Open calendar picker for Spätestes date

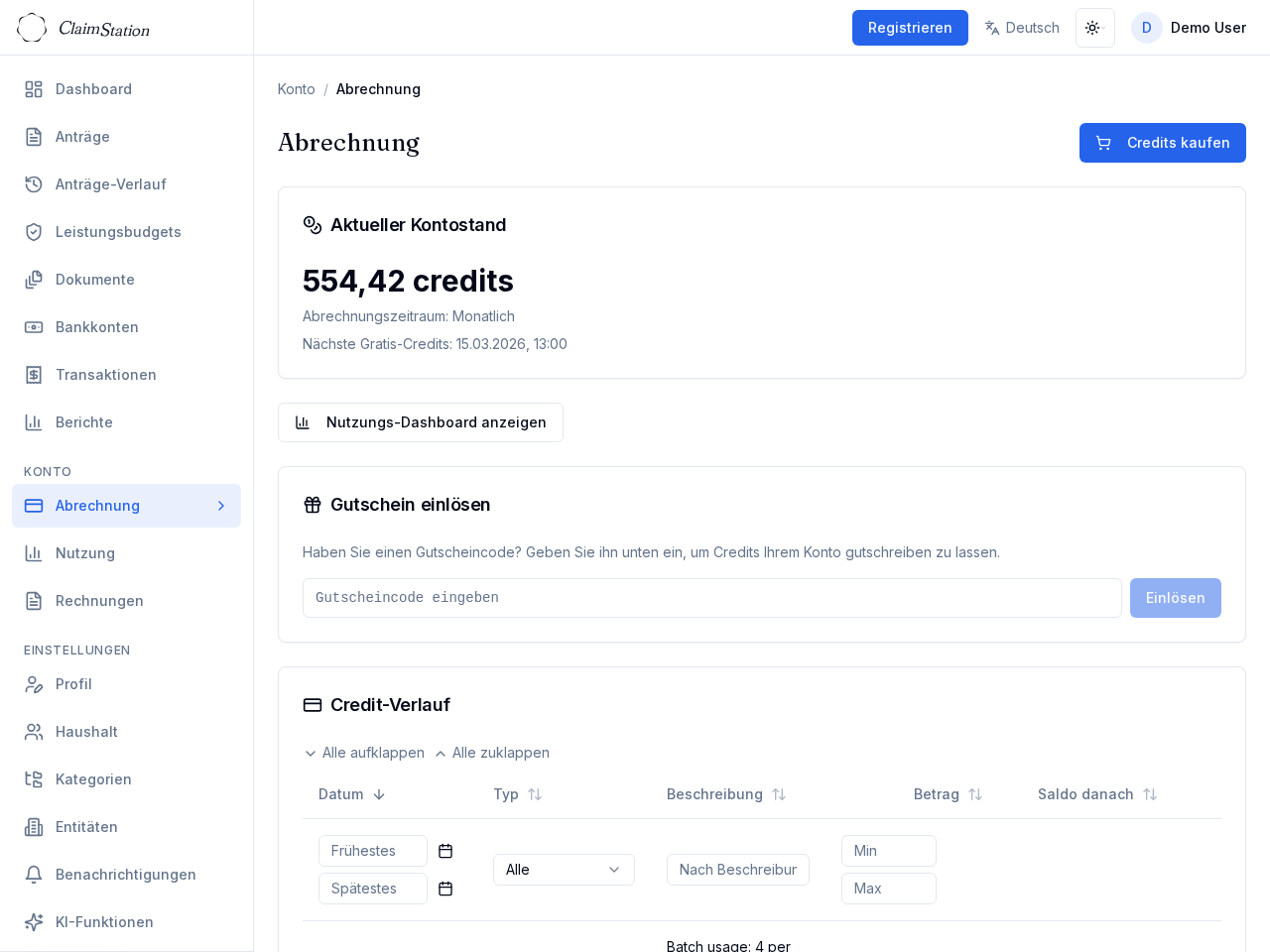(445, 889)
